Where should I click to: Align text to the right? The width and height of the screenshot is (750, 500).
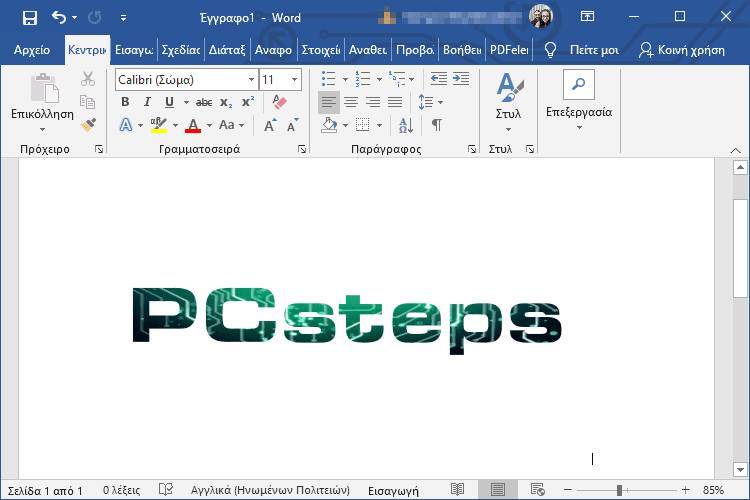click(373, 102)
